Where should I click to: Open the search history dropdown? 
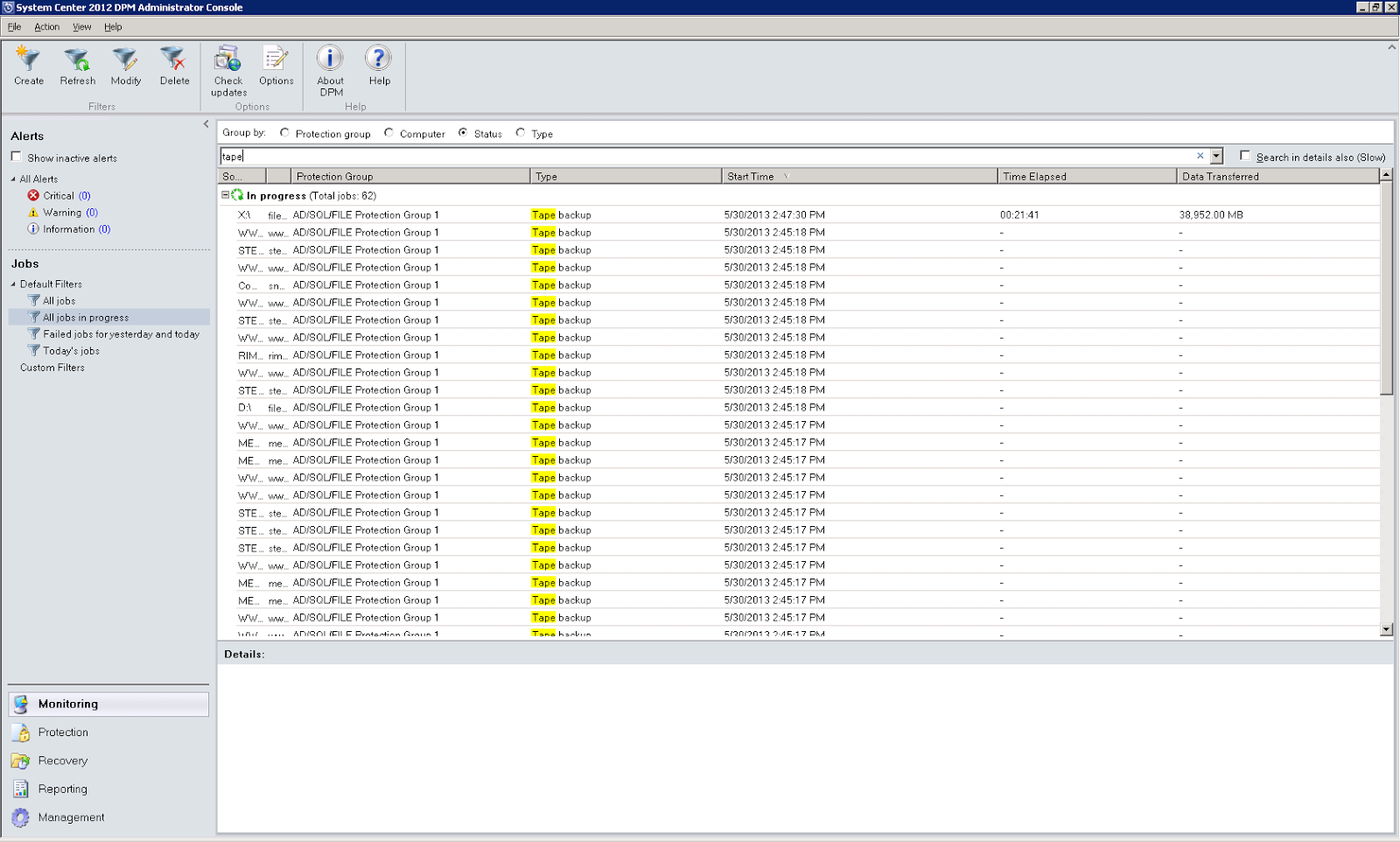coord(1215,156)
